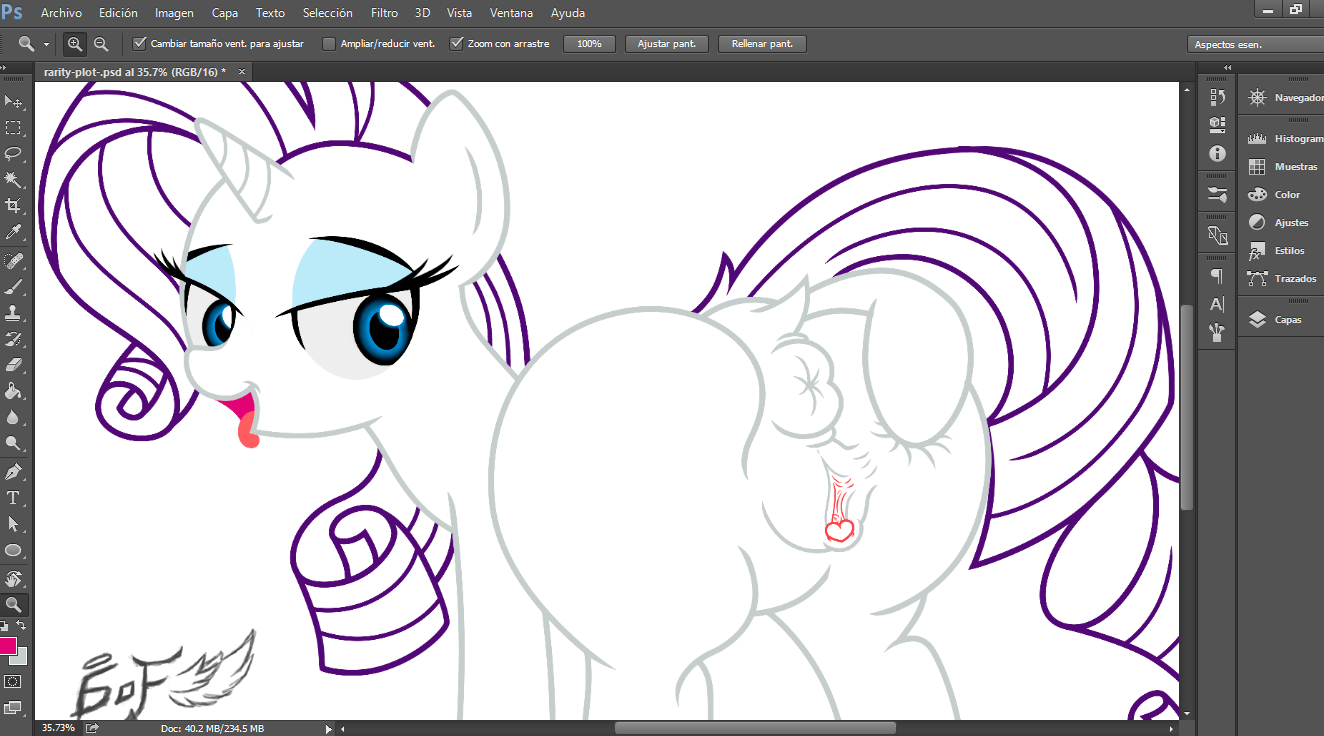The image size is (1324, 736).
Task: Open the 'Aspectos esen.' workspace dropdown
Action: pyautogui.click(x=1256, y=44)
